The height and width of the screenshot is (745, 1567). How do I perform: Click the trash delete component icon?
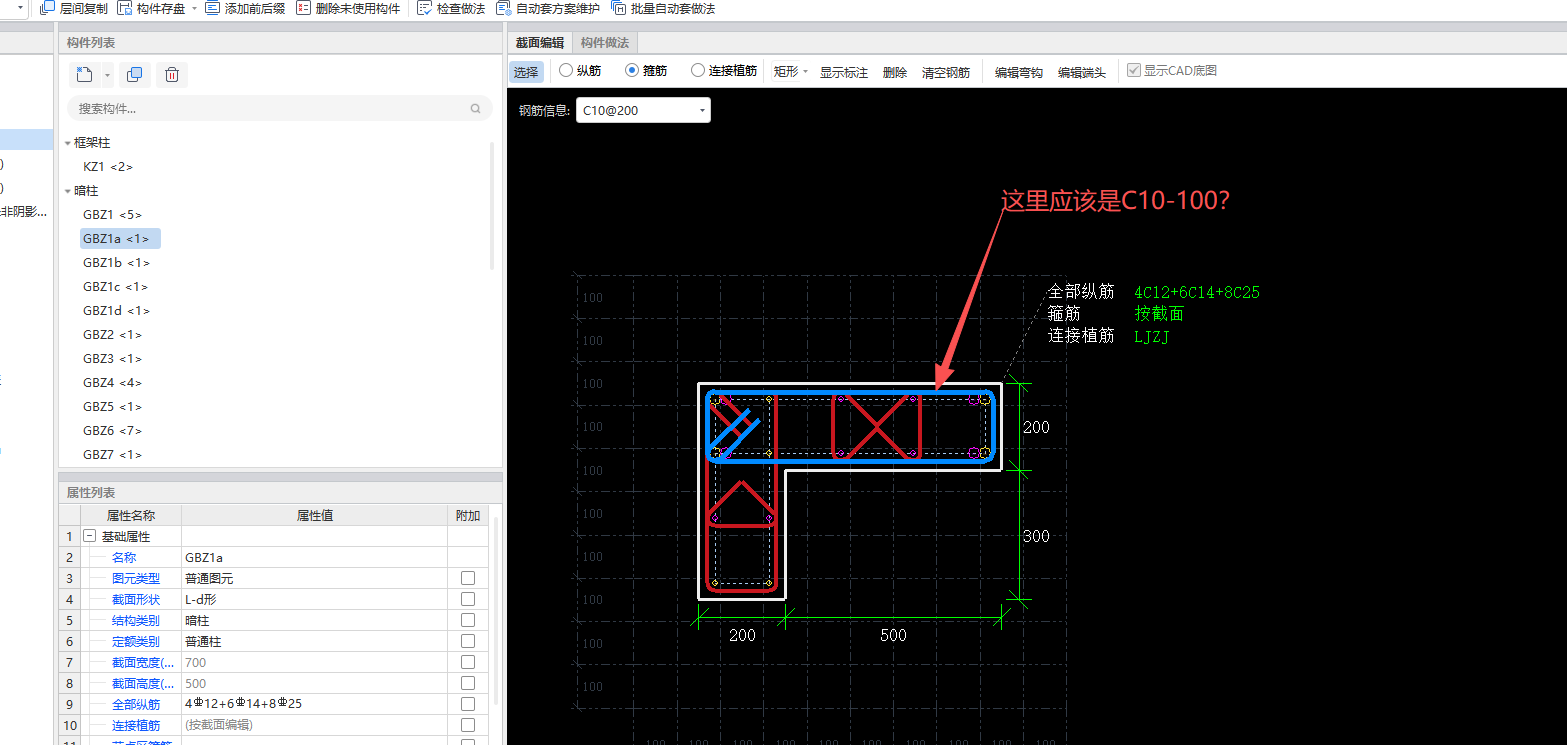tap(172, 74)
